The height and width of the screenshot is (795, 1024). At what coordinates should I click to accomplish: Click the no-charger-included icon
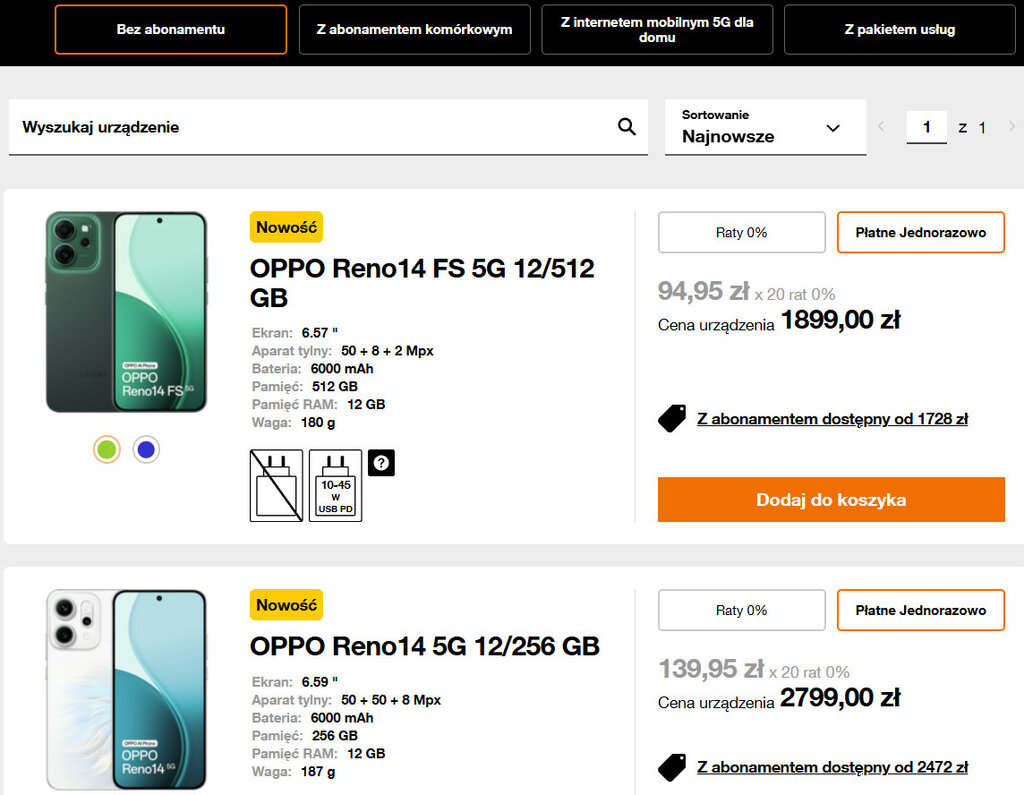pyautogui.click(x=276, y=485)
